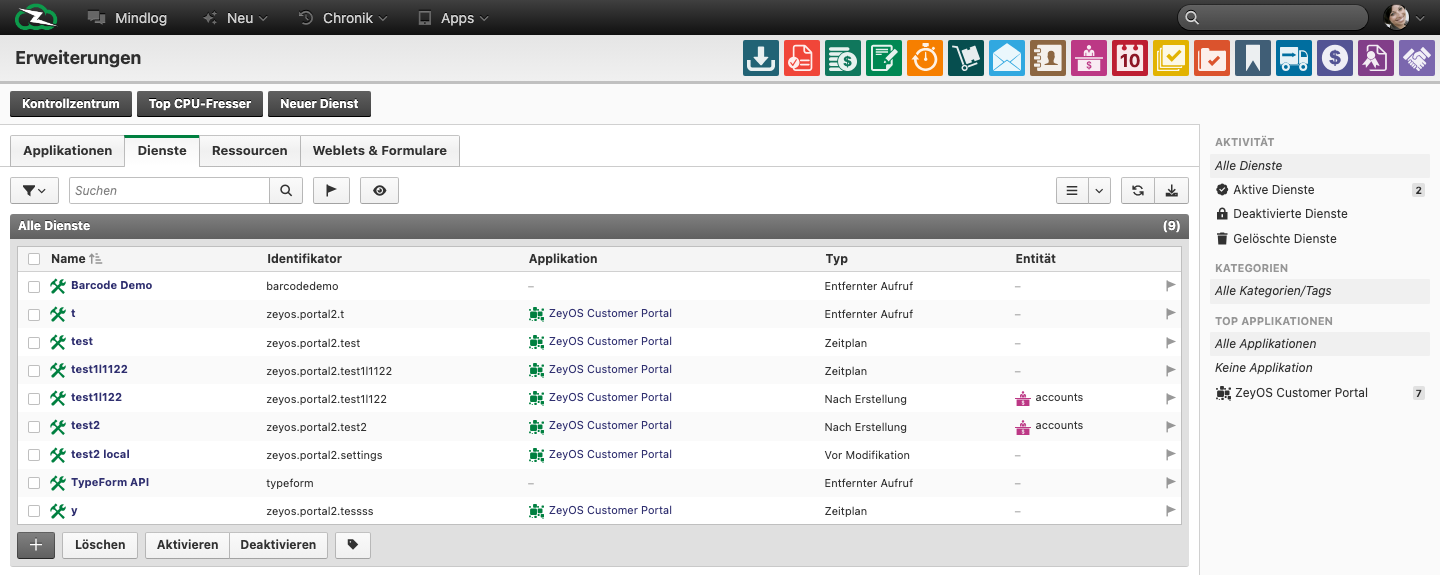Screen dimensions: 1440x575
Task: Click the global search field in top bar
Action: [x=1272, y=17]
